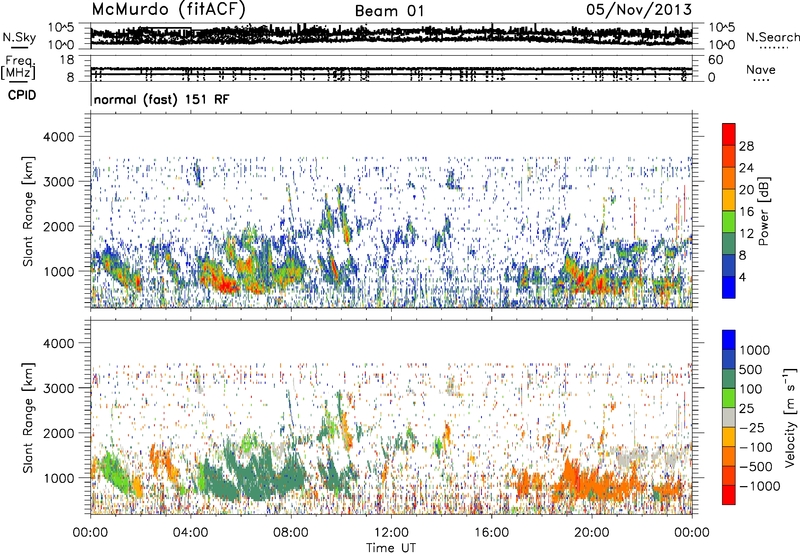Click the '20:00' time tick label
The height and width of the screenshot is (554, 800).
click(x=592, y=533)
